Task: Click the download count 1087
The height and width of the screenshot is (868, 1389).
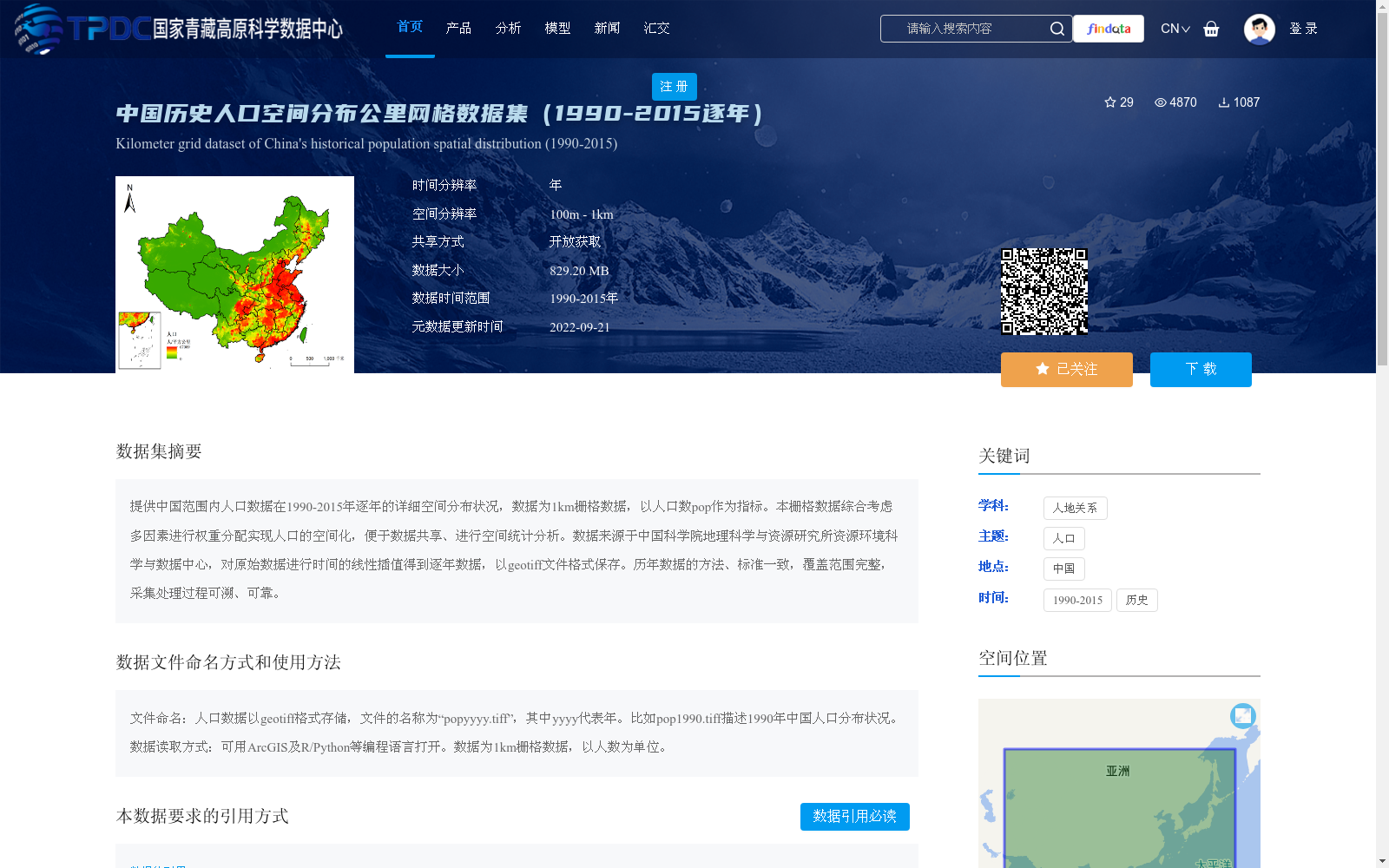Action: click(1239, 102)
